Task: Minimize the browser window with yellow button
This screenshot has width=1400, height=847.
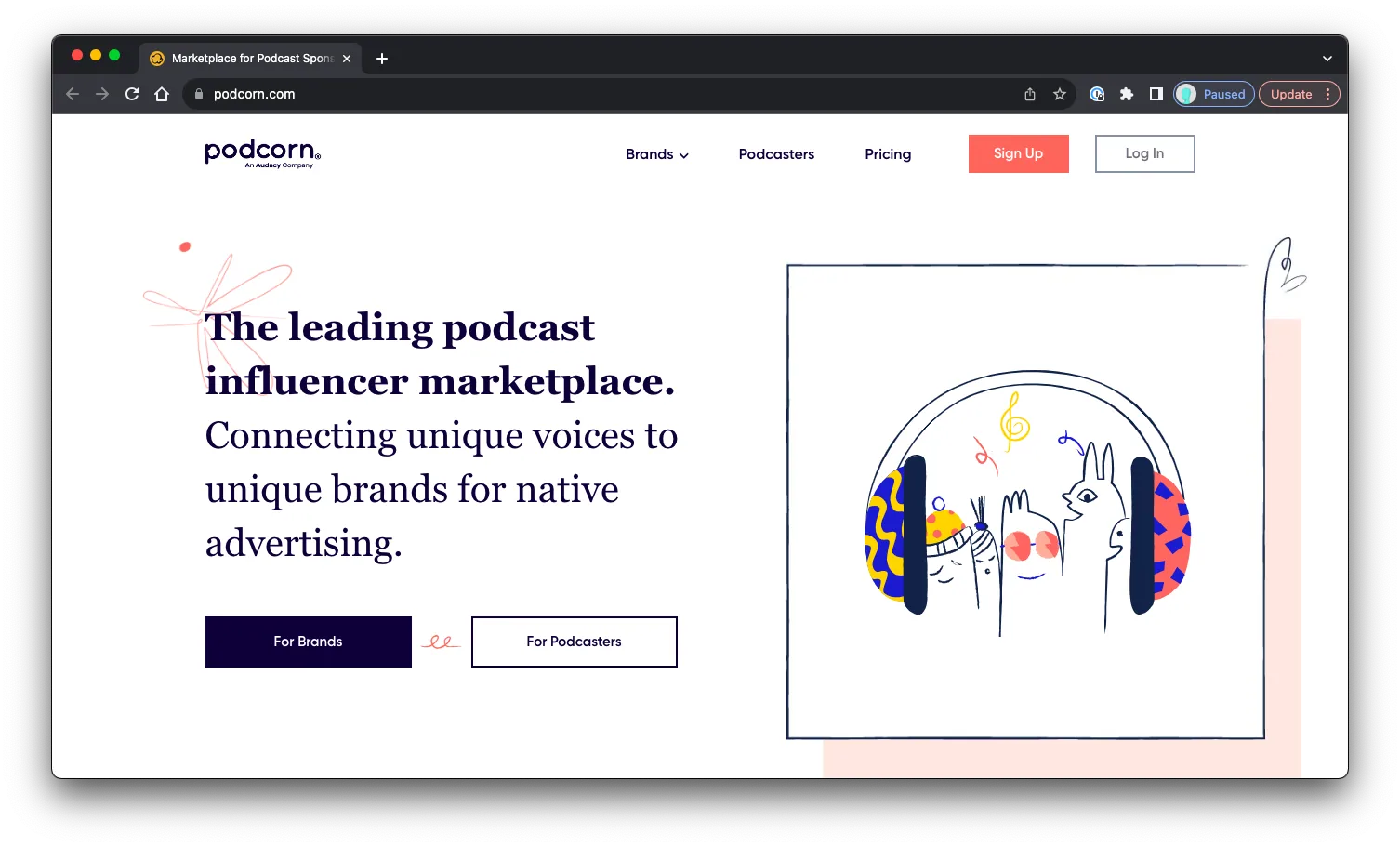Action: point(96,55)
